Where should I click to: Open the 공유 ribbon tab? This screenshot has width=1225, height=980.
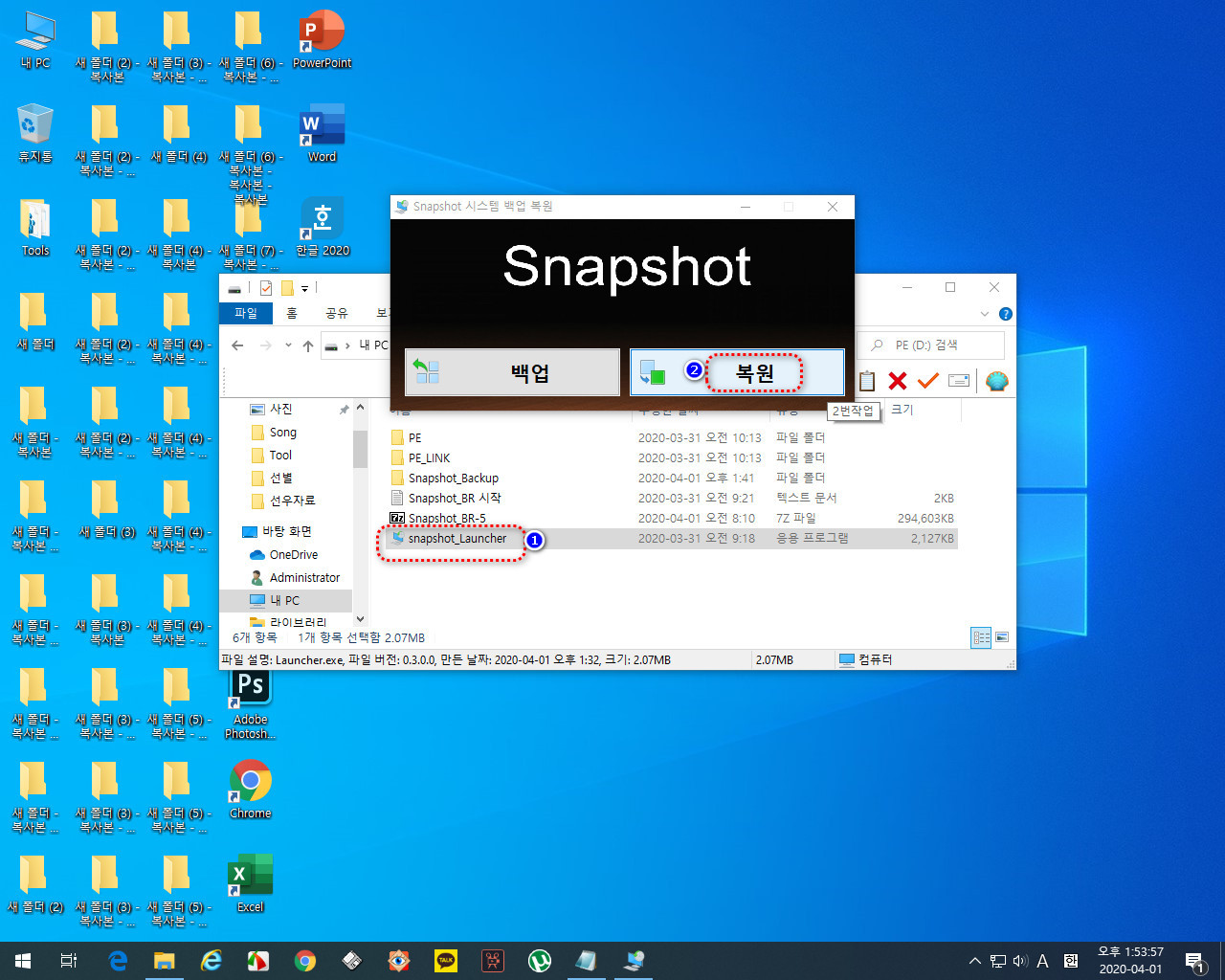coord(337,313)
